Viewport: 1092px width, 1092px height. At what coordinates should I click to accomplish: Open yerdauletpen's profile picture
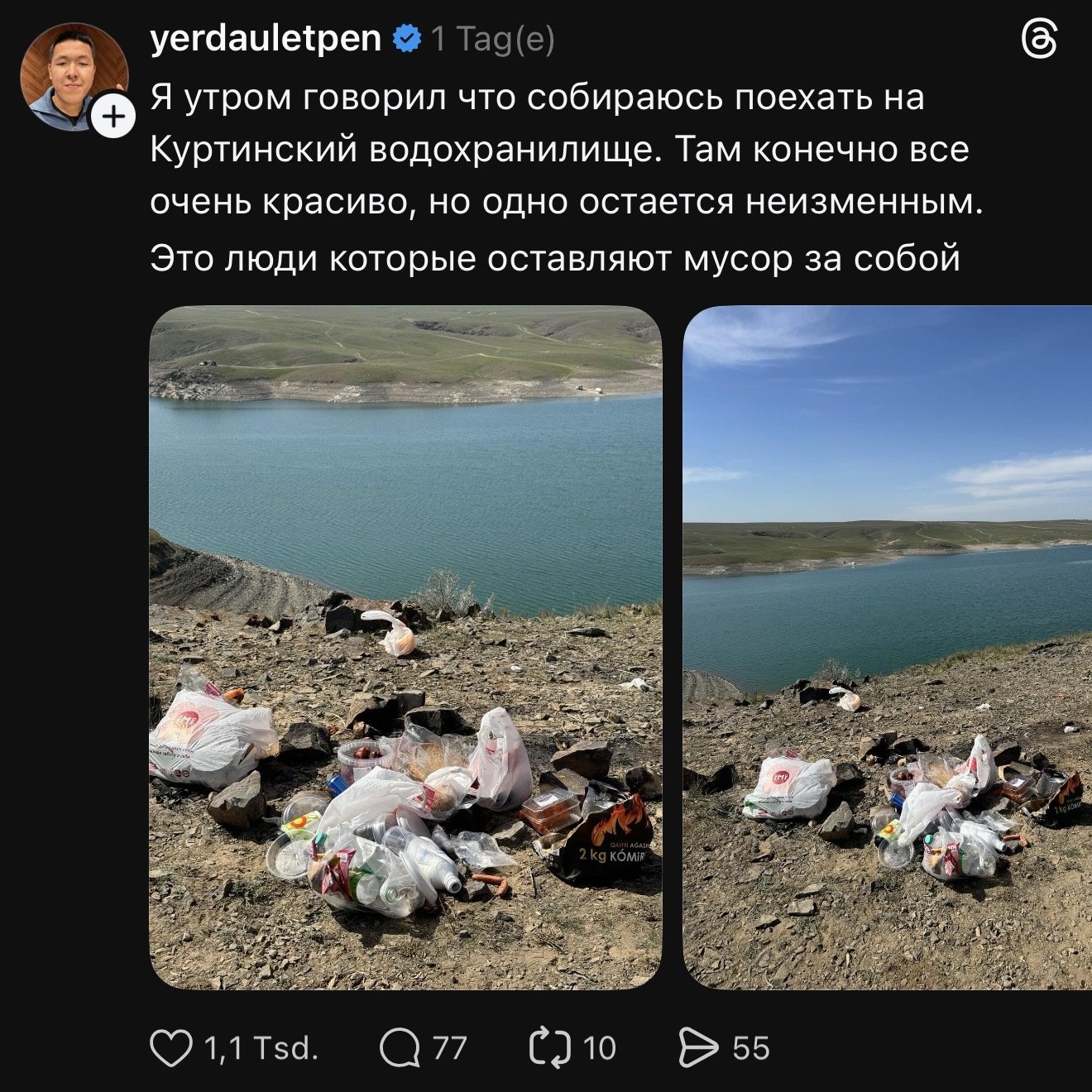click(74, 76)
